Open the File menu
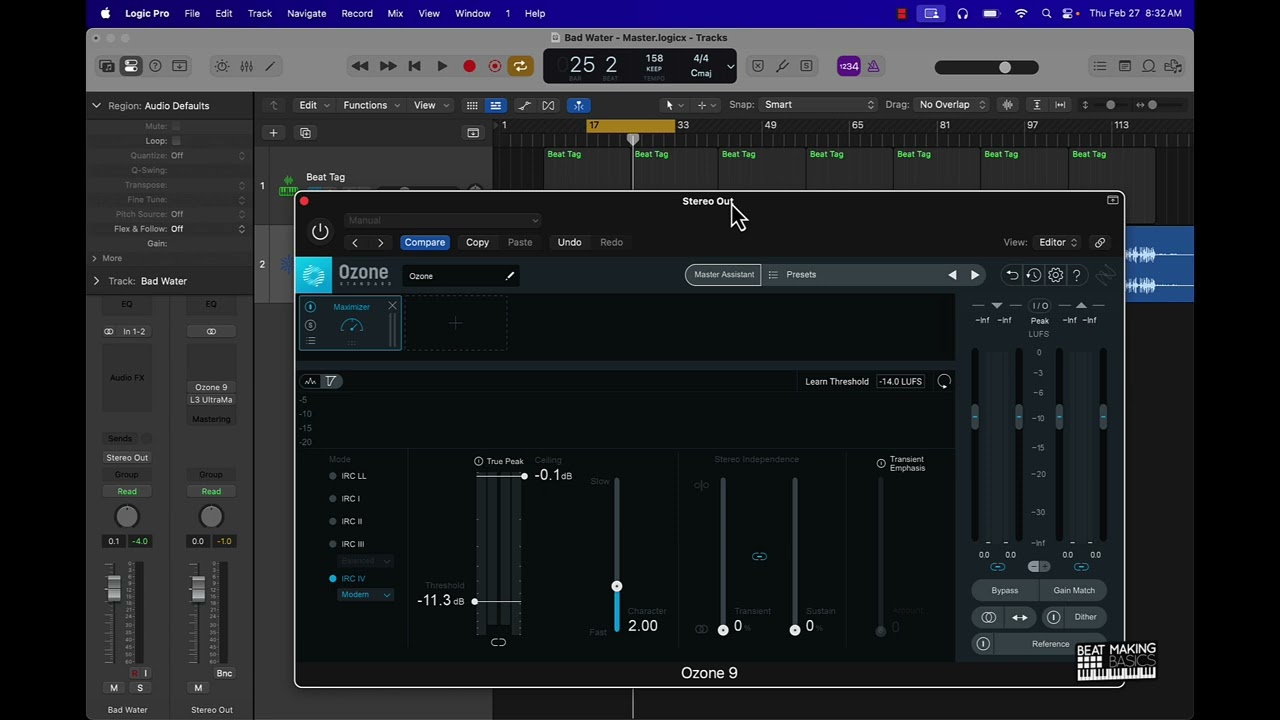1280x720 pixels. [192, 13]
